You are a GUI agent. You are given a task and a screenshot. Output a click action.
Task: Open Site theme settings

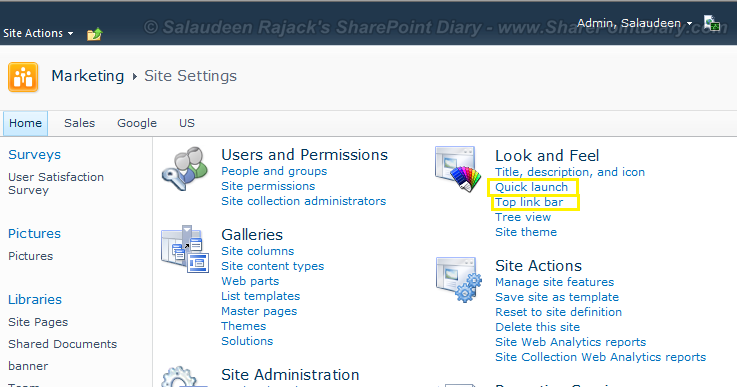point(526,232)
